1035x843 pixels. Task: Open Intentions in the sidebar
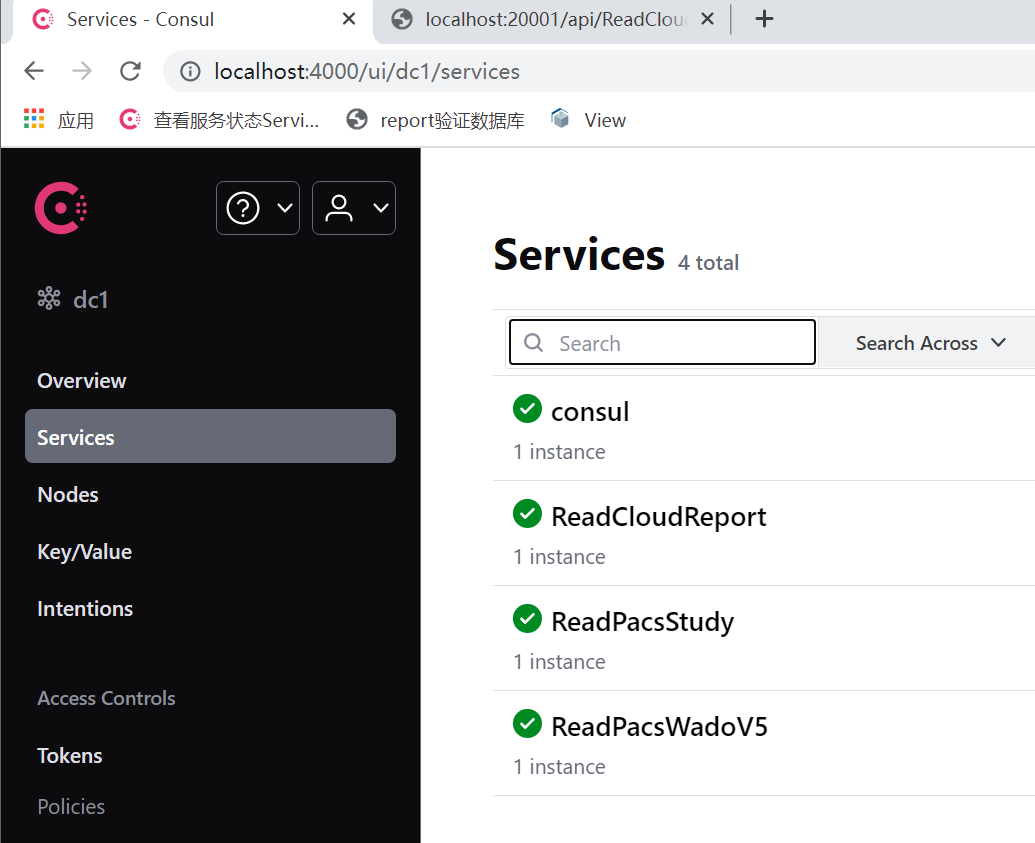point(85,609)
